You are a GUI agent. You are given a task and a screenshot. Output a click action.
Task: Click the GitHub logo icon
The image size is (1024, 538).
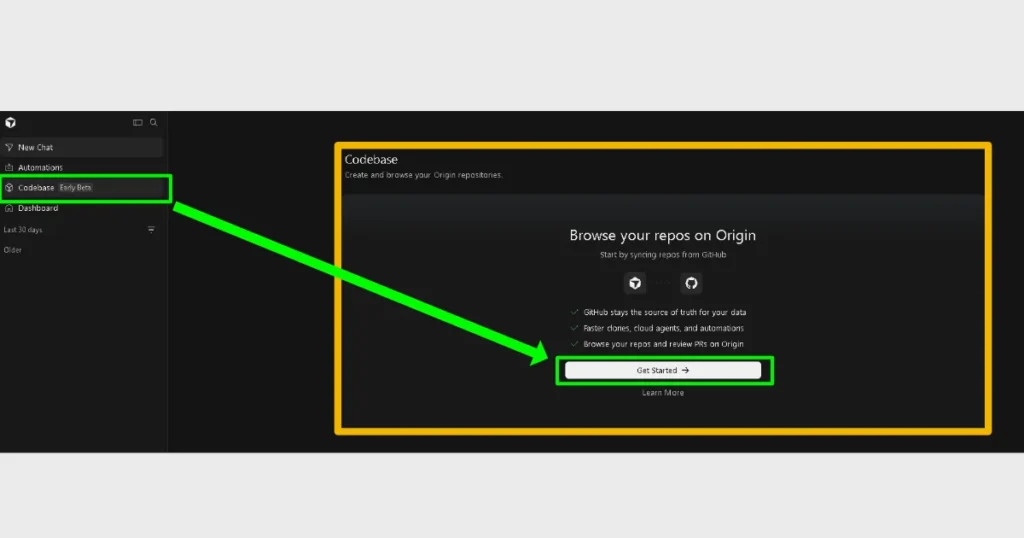tap(691, 283)
